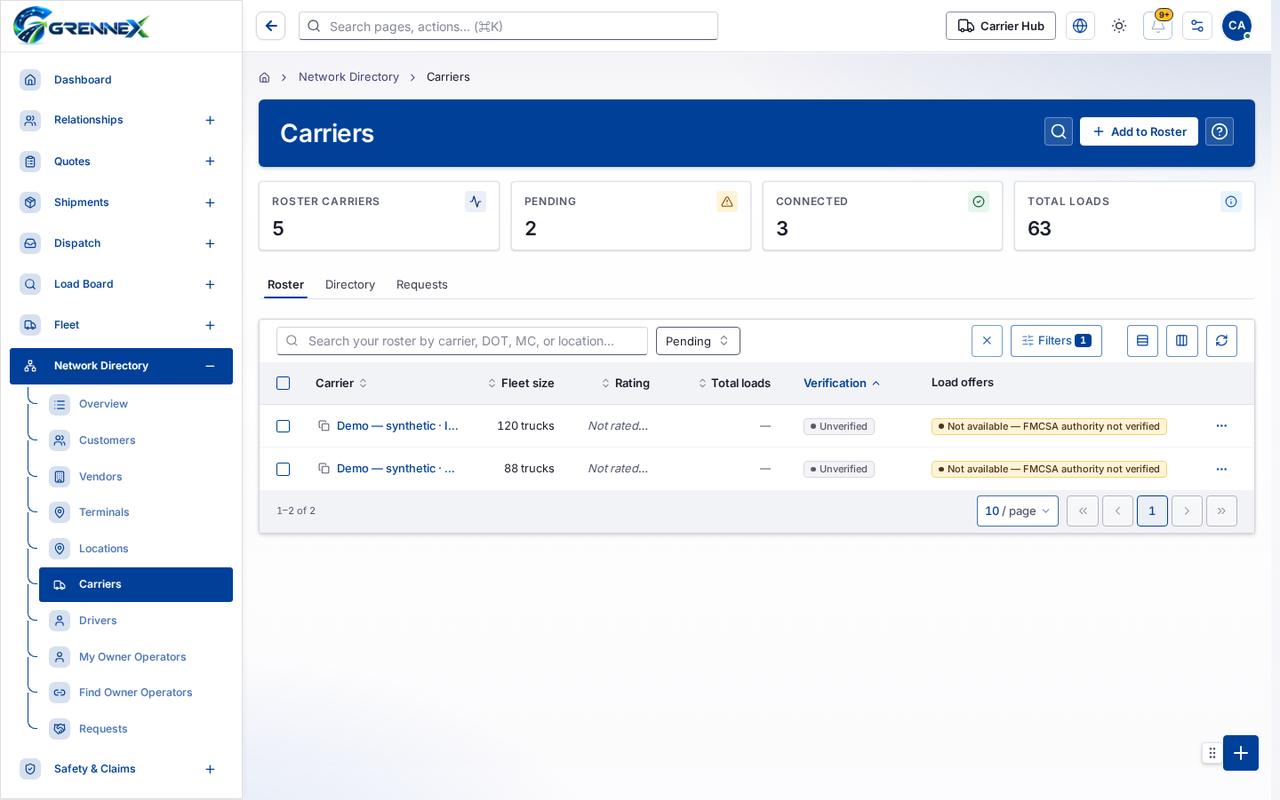The height and width of the screenshot is (800, 1280).
Task: Switch to the Directory tab
Action: pos(350,285)
